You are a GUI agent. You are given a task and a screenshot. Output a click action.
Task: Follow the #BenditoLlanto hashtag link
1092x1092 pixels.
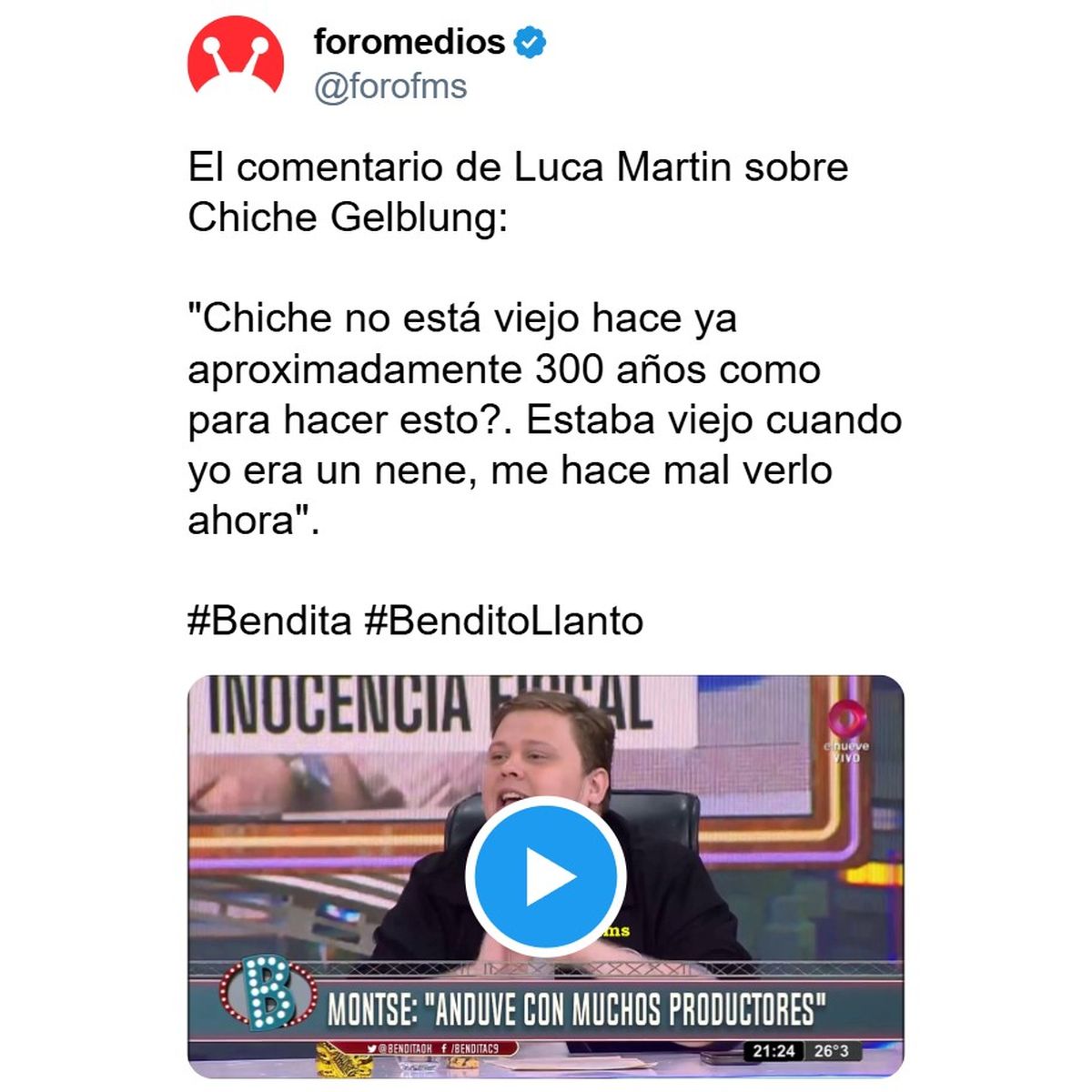coord(503,621)
